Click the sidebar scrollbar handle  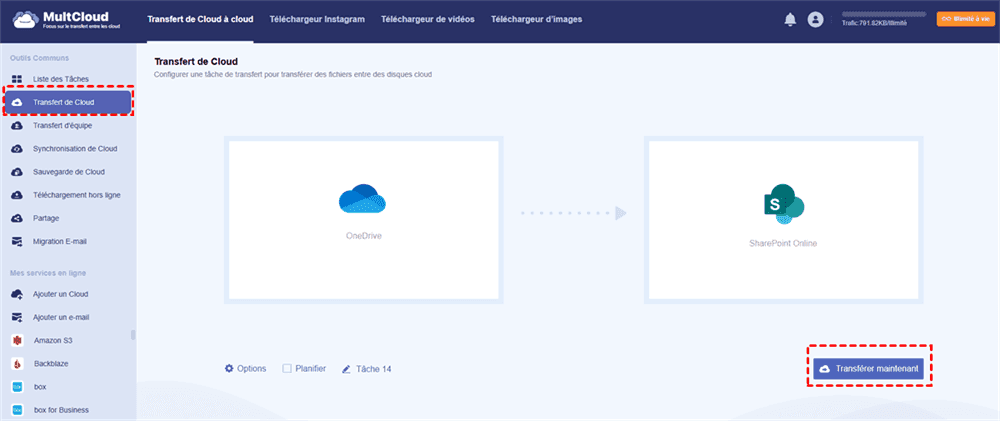(133, 335)
